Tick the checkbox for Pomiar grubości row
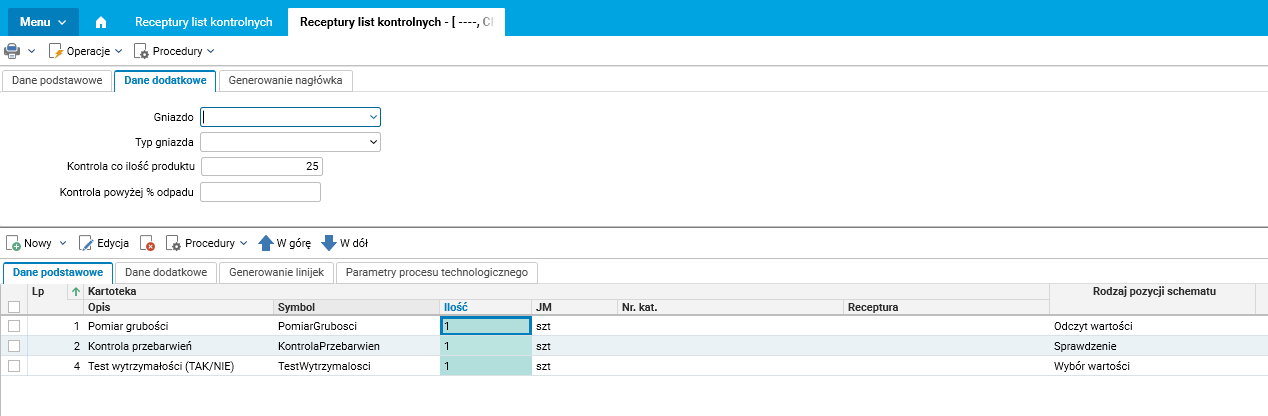The height and width of the screenshot is (416, 1268). (x=14, y=326)
